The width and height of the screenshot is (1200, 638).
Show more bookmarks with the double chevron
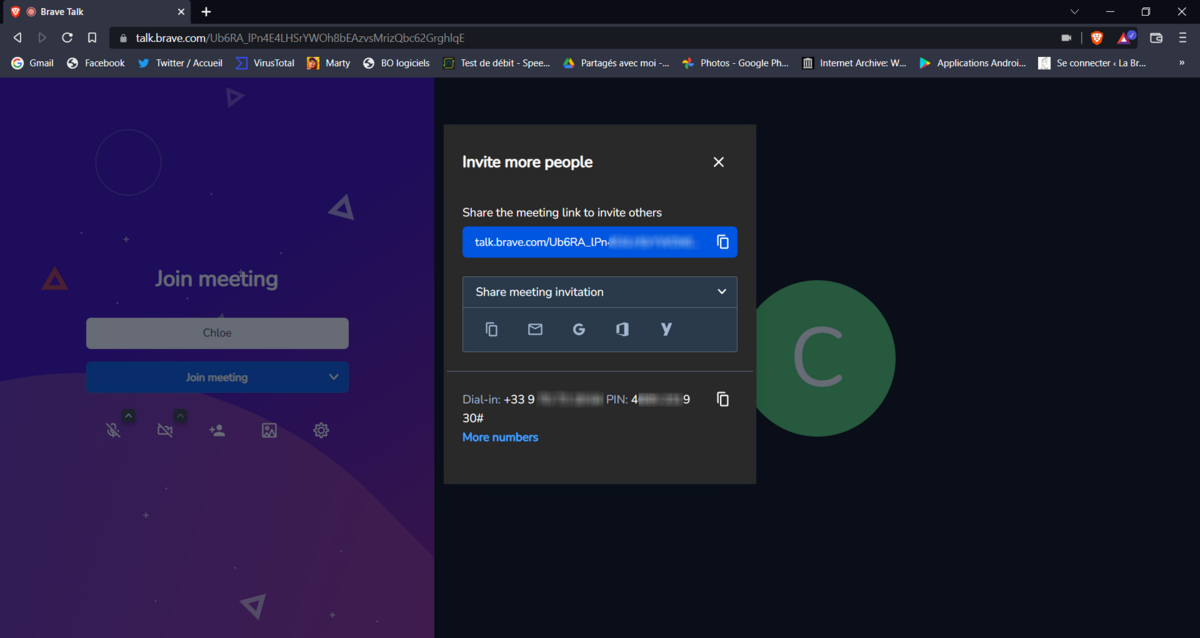[x=1181, y=63]
